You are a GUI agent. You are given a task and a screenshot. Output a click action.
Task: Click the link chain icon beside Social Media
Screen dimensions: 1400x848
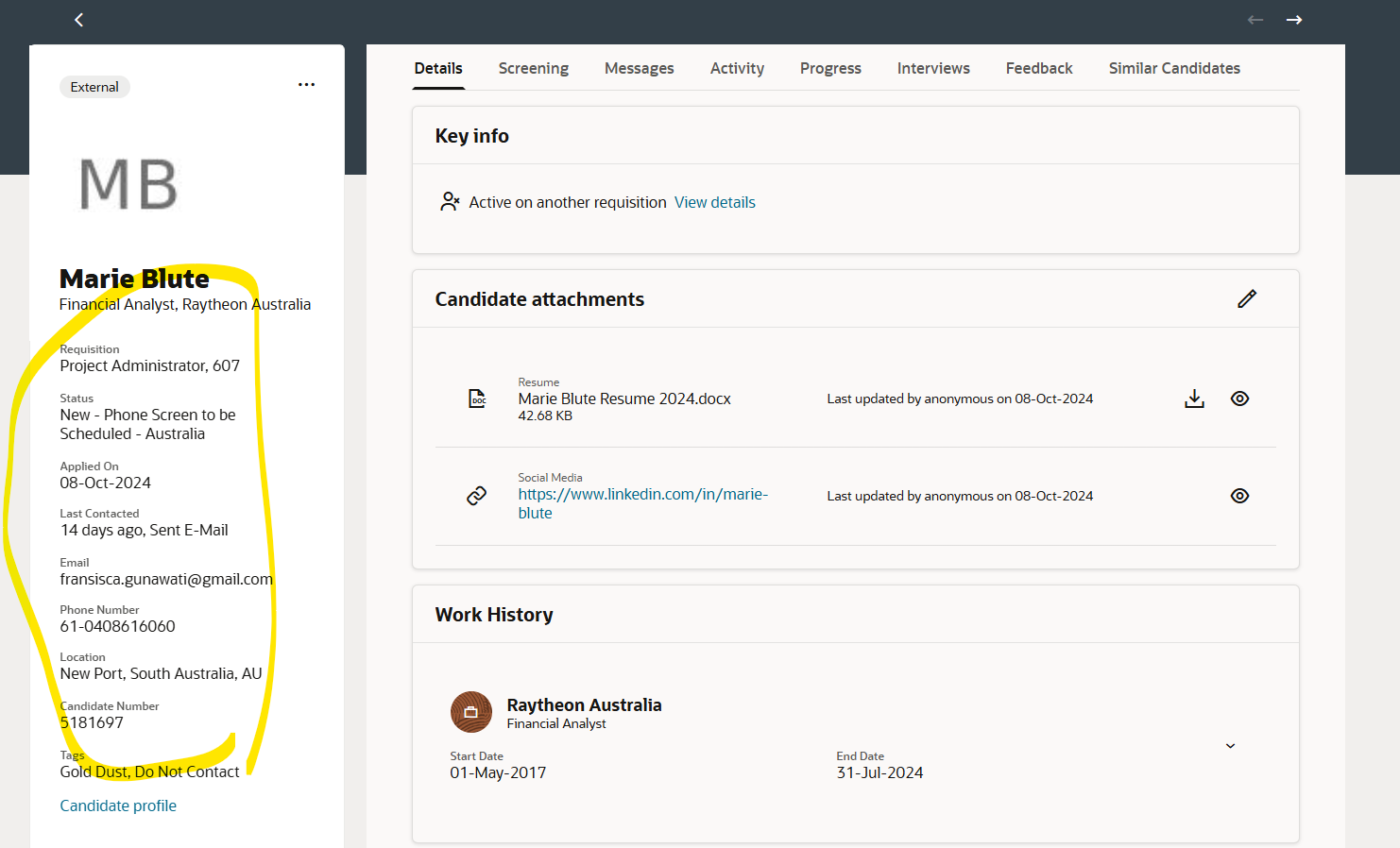tap(477, 496)
